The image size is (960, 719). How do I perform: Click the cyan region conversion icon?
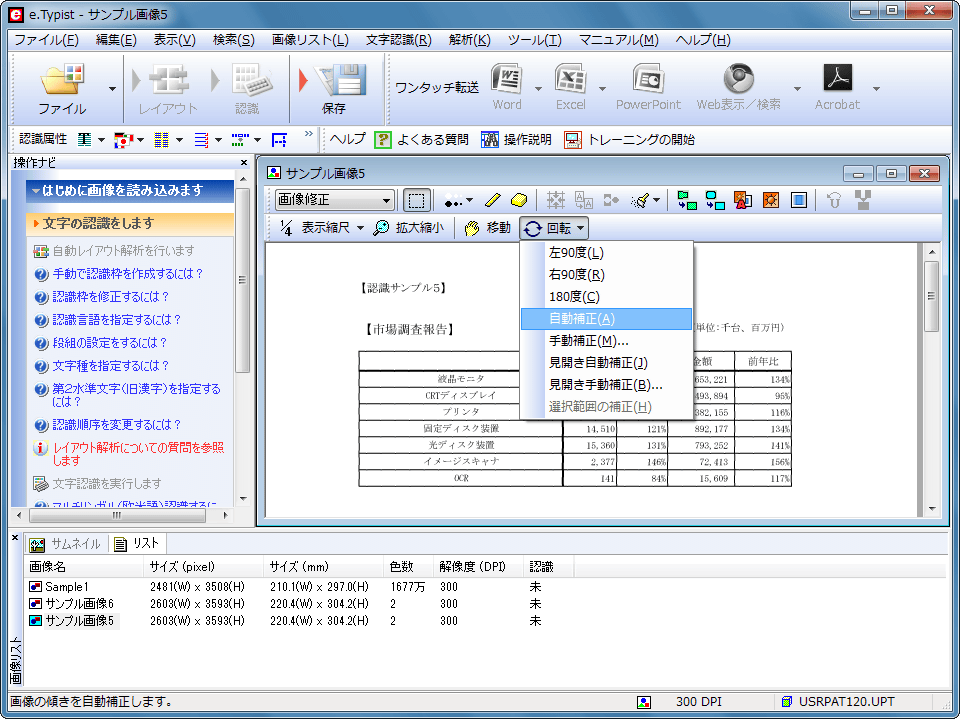coord(714,200)
